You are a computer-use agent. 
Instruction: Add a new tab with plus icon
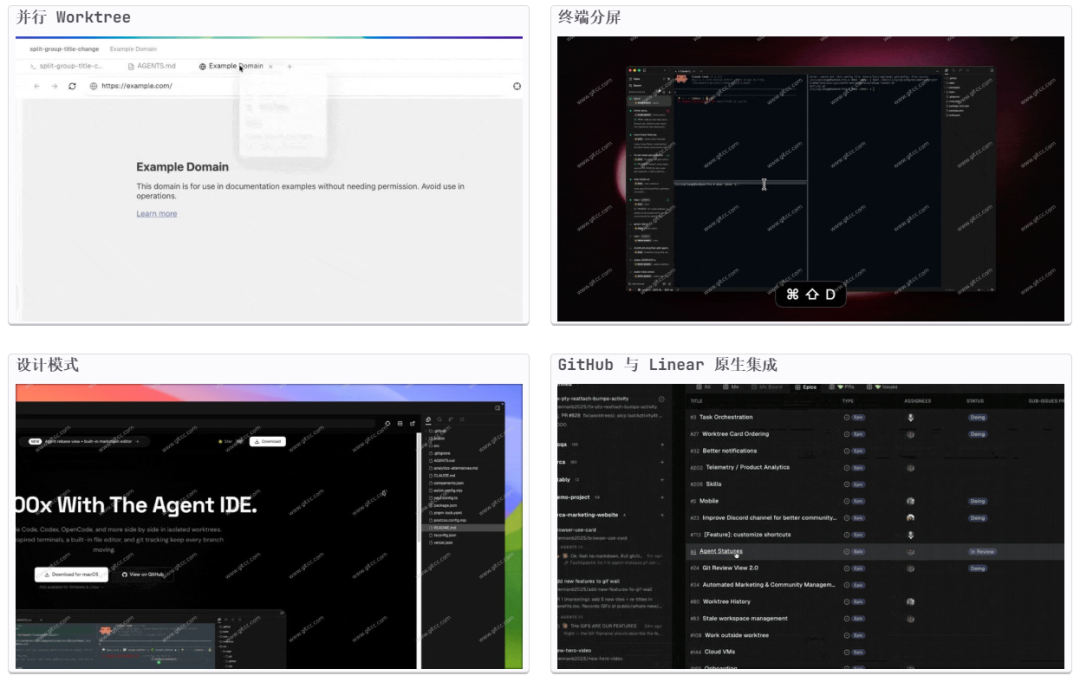point(289,67)
